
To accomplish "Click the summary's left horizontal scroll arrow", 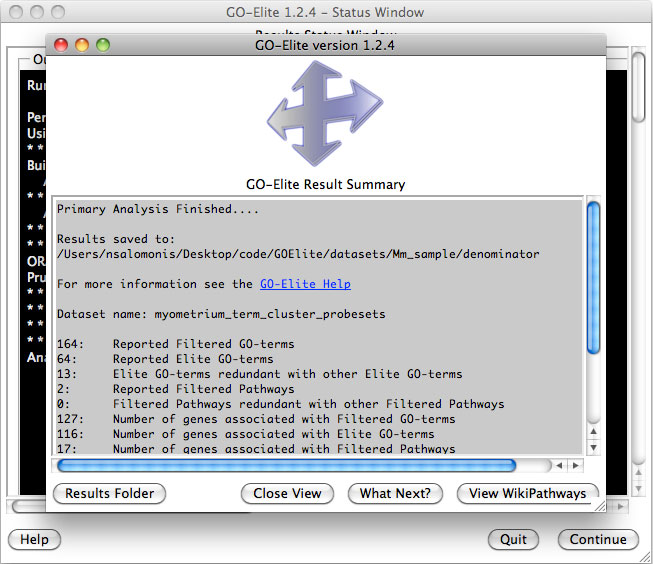I will (x=560, y=465).
